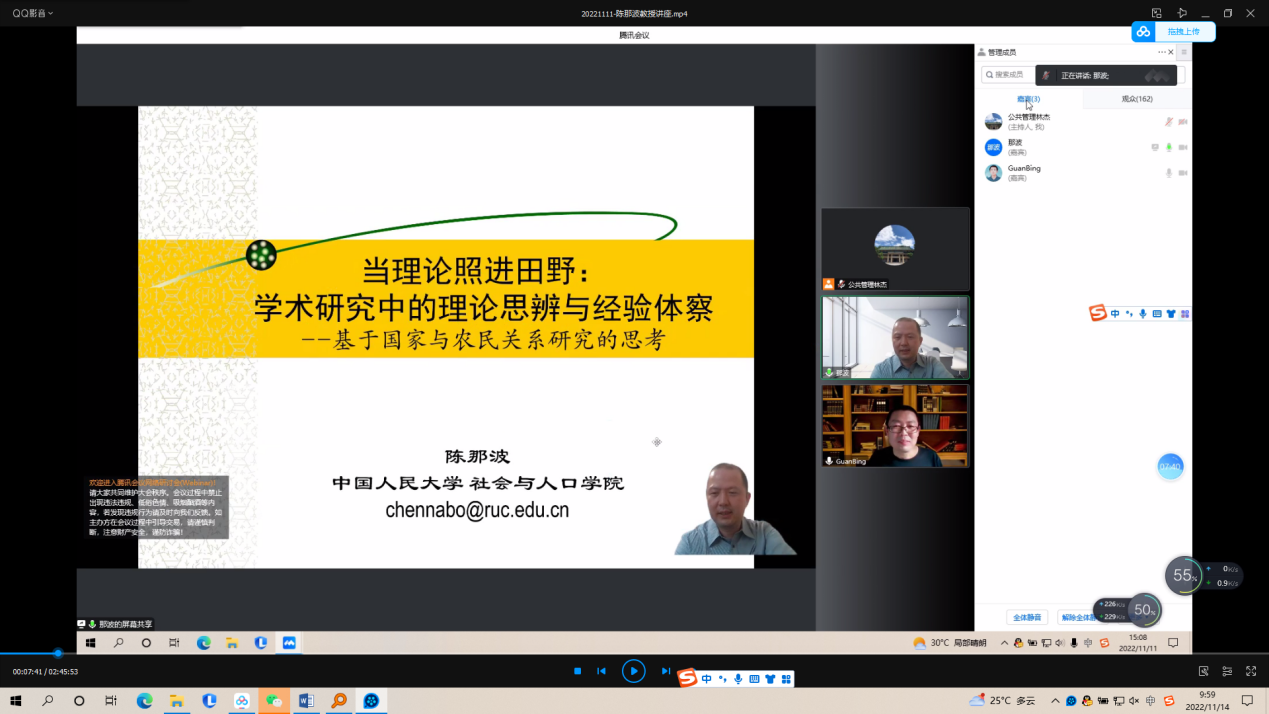Click the 07:40 floating timer bubble
Screen dimensions: 1269x714
click(x=1170, y=466)
